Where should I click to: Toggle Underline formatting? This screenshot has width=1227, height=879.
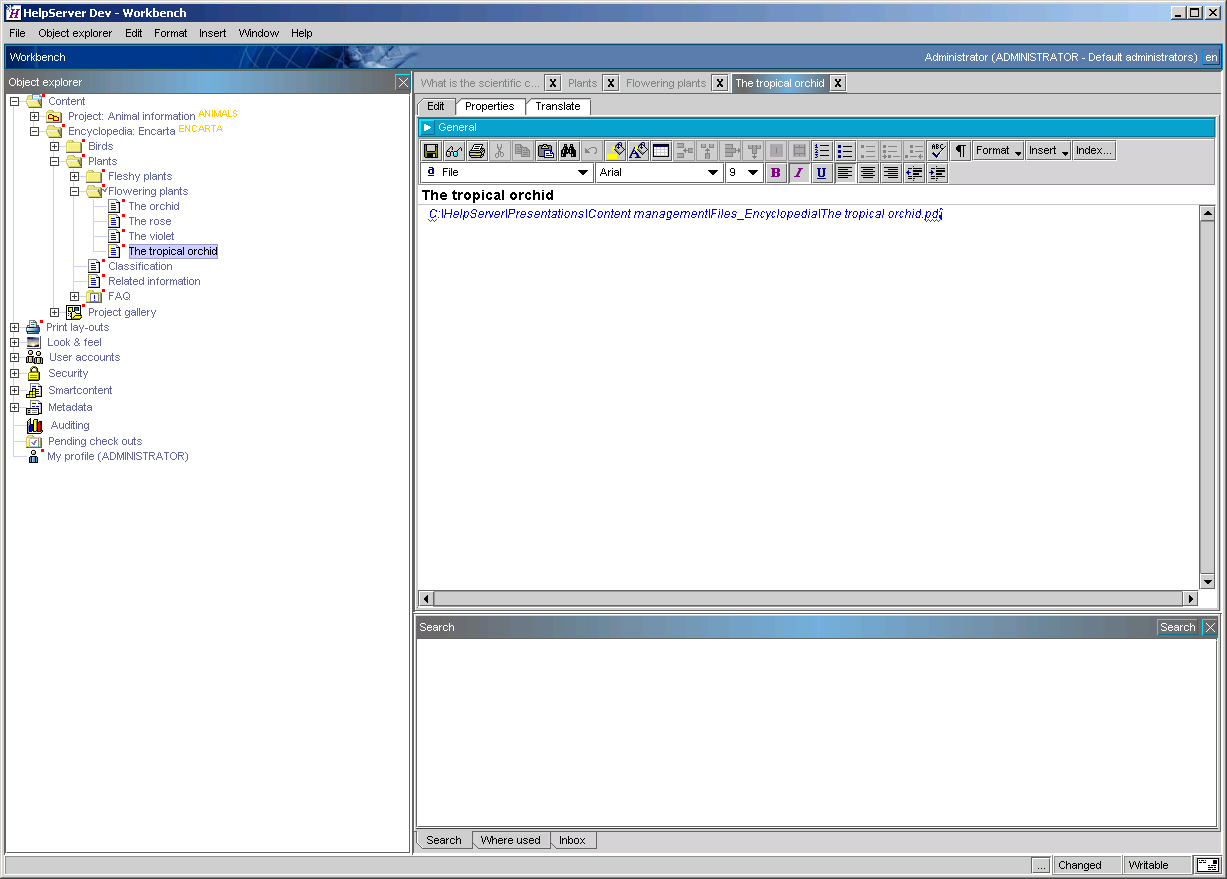pos(821,173)
